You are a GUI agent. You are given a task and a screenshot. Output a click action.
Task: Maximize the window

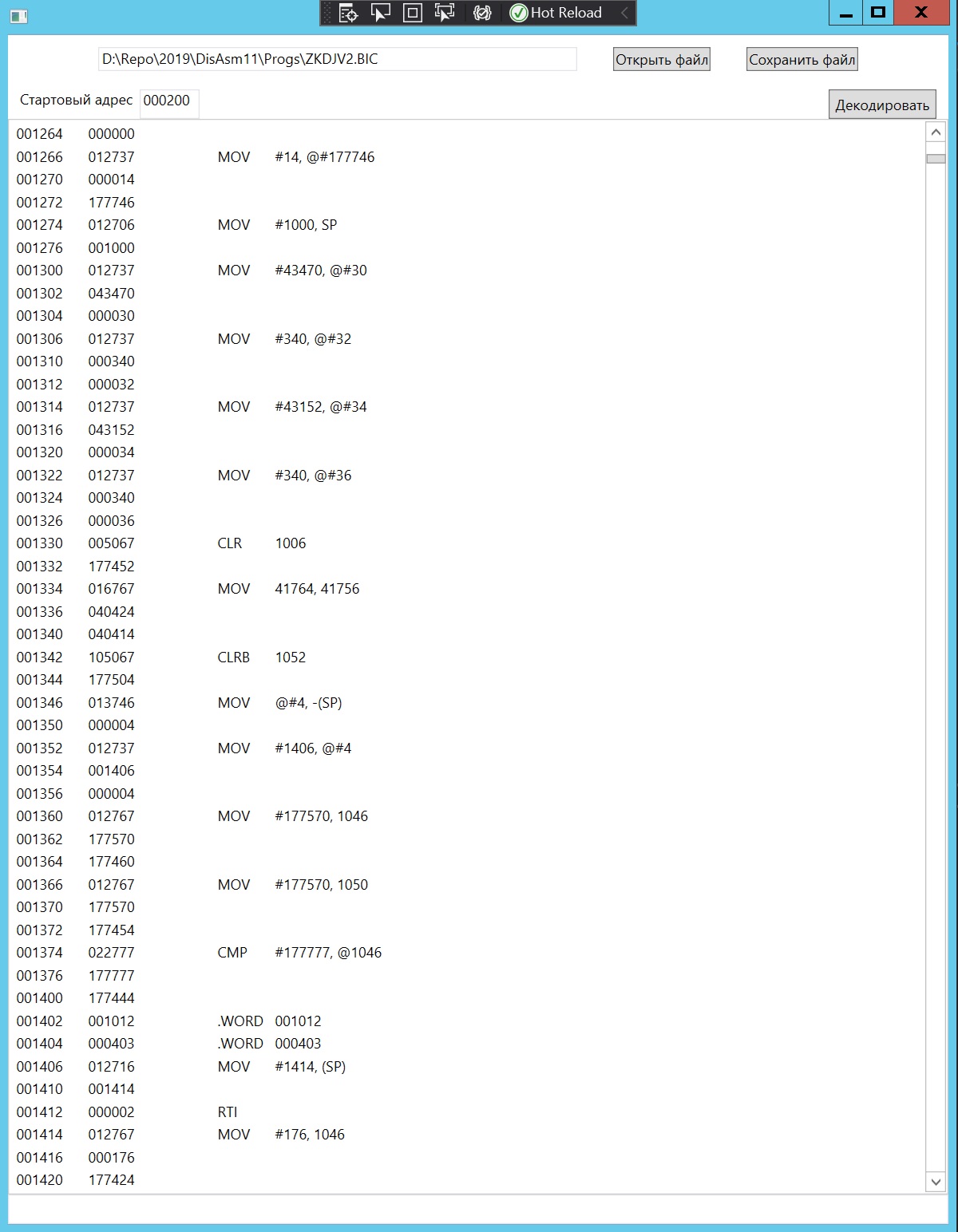[x=878, y=12]
